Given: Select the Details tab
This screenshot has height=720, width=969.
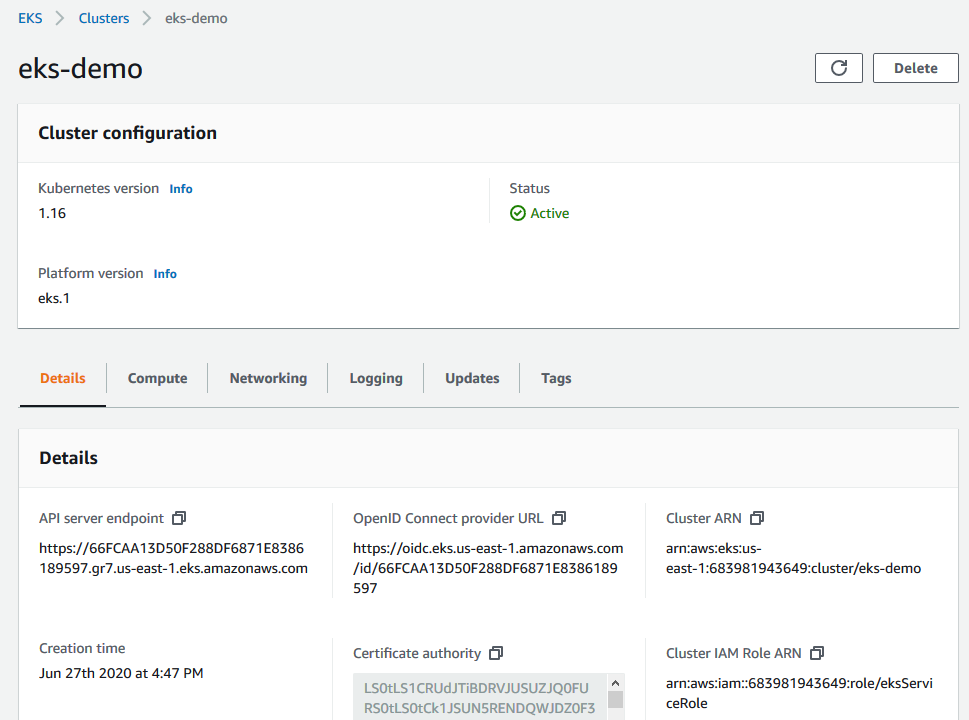Looking at the screenshot, I should pos(62,378).
